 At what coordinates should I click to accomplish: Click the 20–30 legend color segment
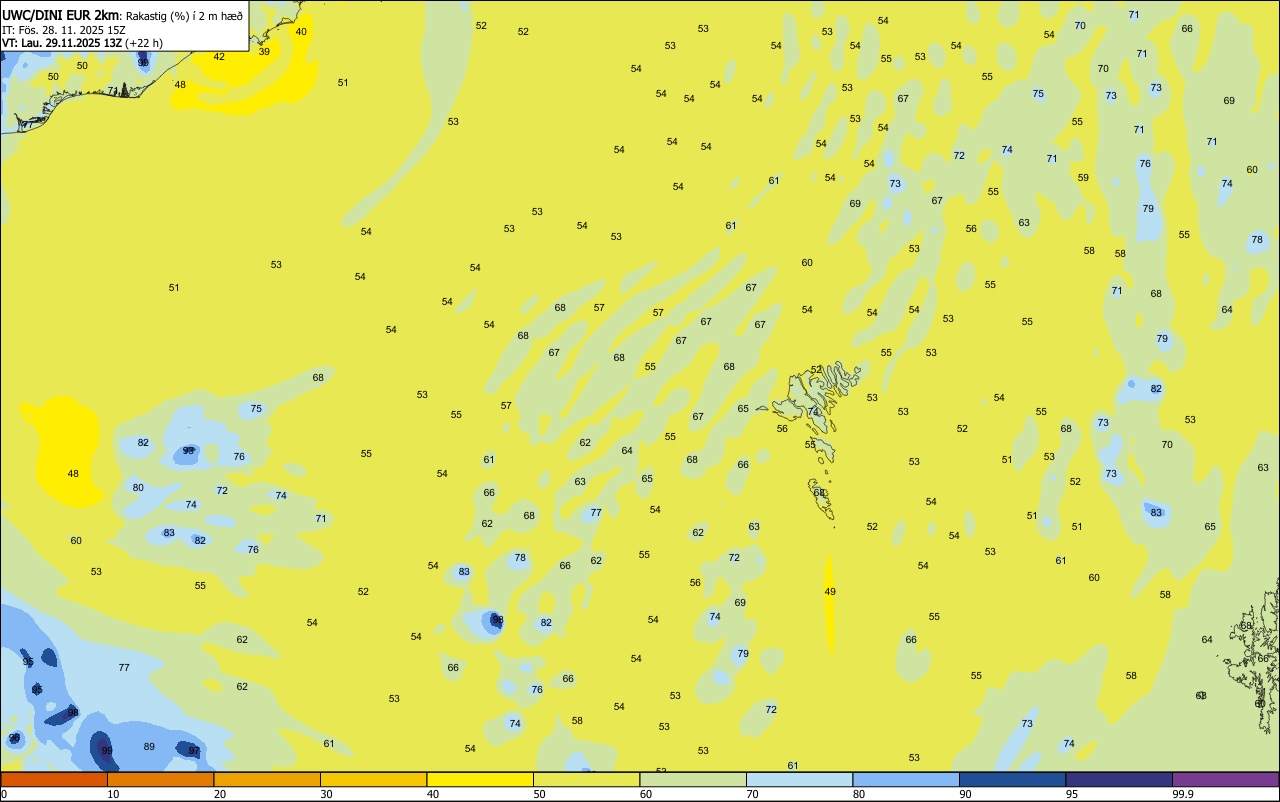pos(267,779)
